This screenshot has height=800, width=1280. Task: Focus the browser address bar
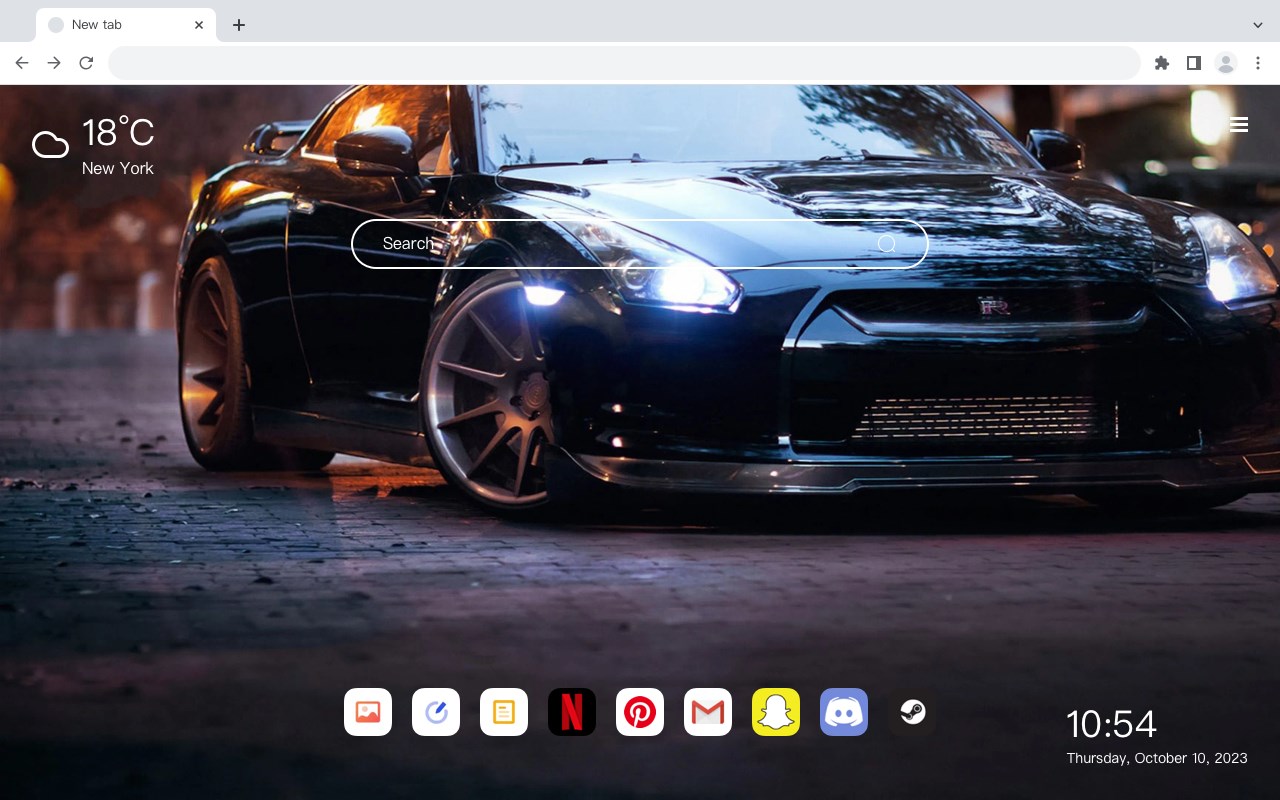624,63
